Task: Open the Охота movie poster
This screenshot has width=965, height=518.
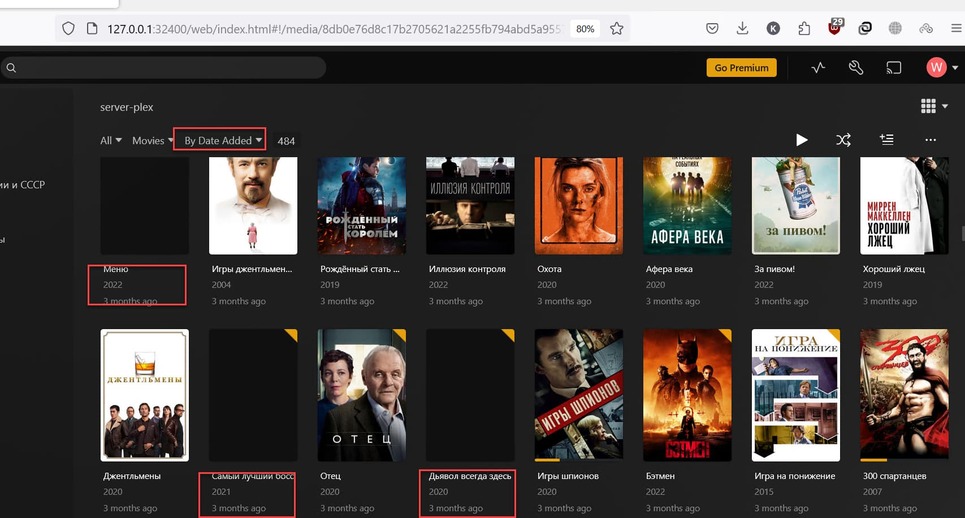Action: 579,205
